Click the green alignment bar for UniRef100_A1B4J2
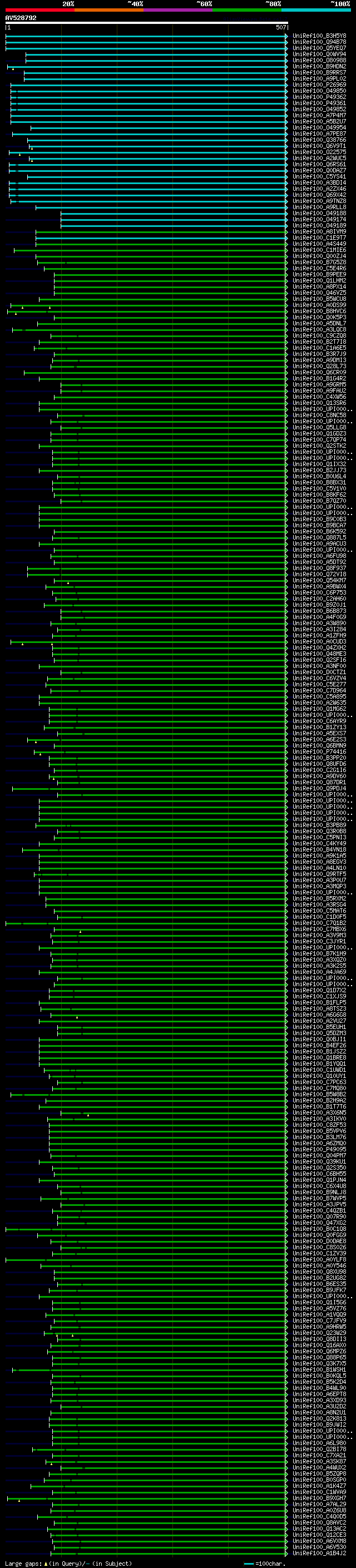Viewport: 356px width, 1568px height. (169, 1553)
